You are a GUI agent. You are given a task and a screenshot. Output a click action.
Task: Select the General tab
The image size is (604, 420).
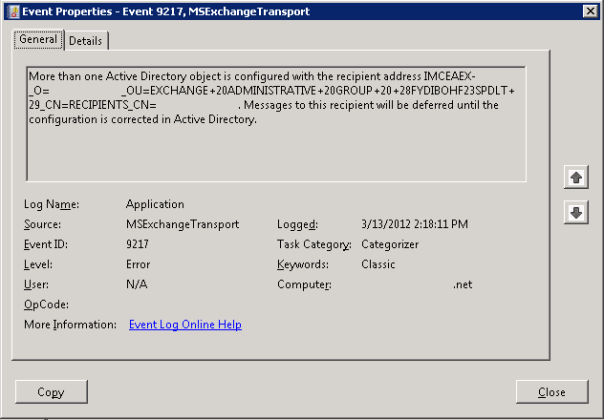coord(37,39)
